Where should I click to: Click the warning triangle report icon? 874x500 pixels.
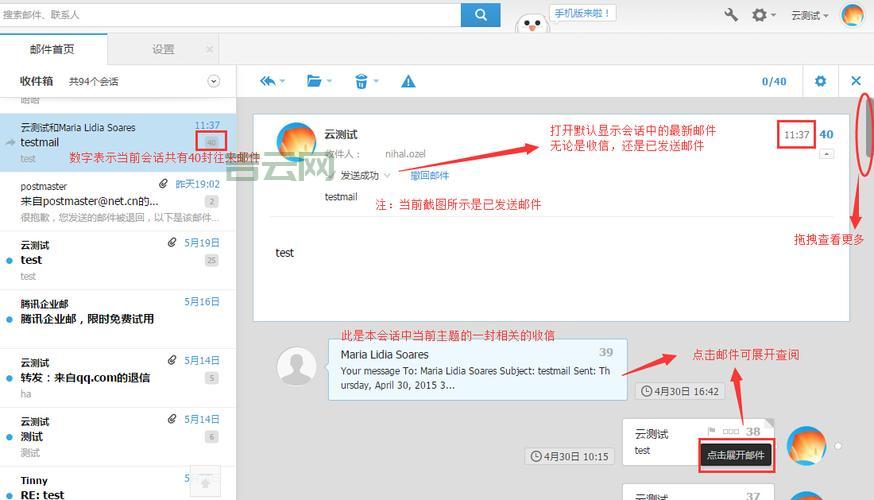point(408,81)
